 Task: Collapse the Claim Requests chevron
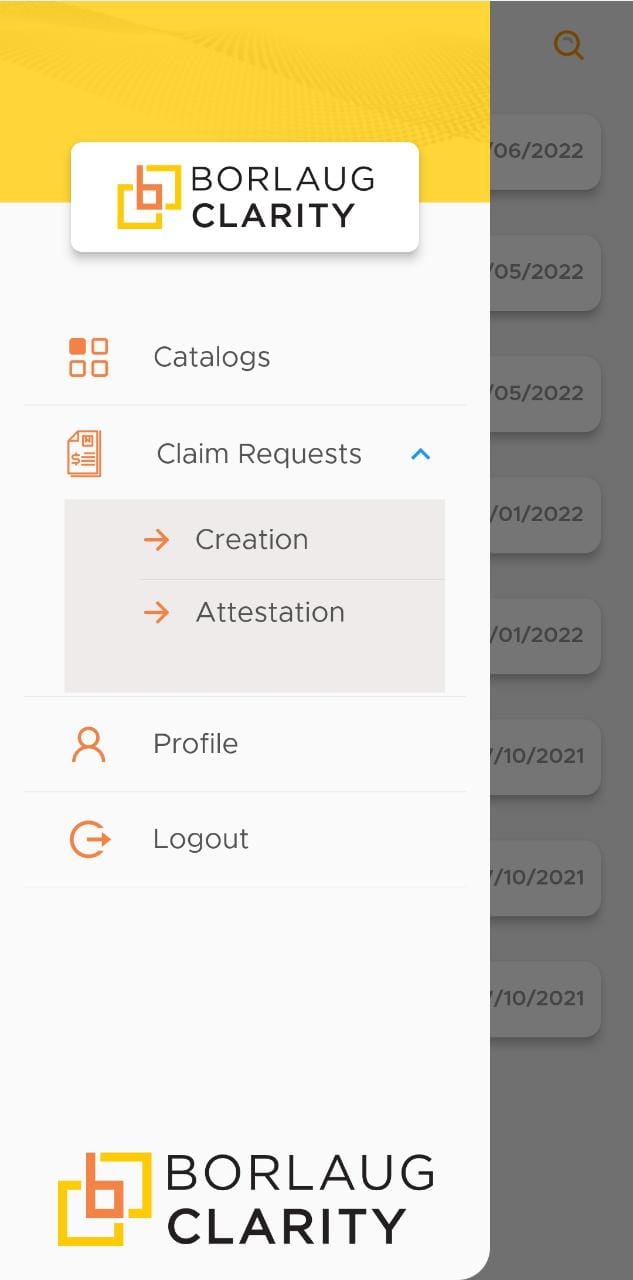421,454
